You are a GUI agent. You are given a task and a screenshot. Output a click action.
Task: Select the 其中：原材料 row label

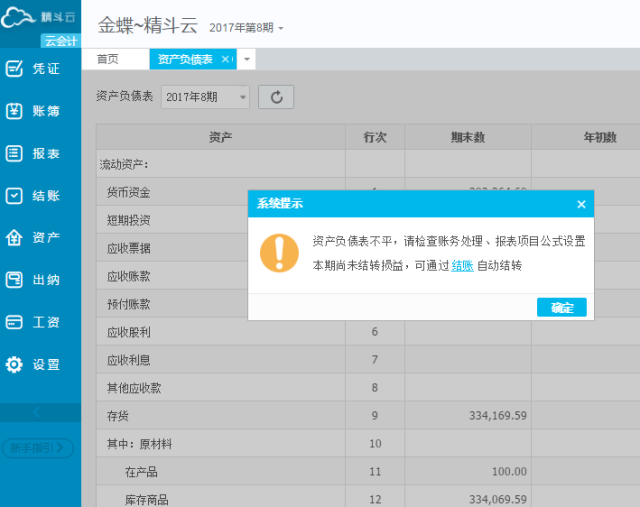(x=139, y=444)
